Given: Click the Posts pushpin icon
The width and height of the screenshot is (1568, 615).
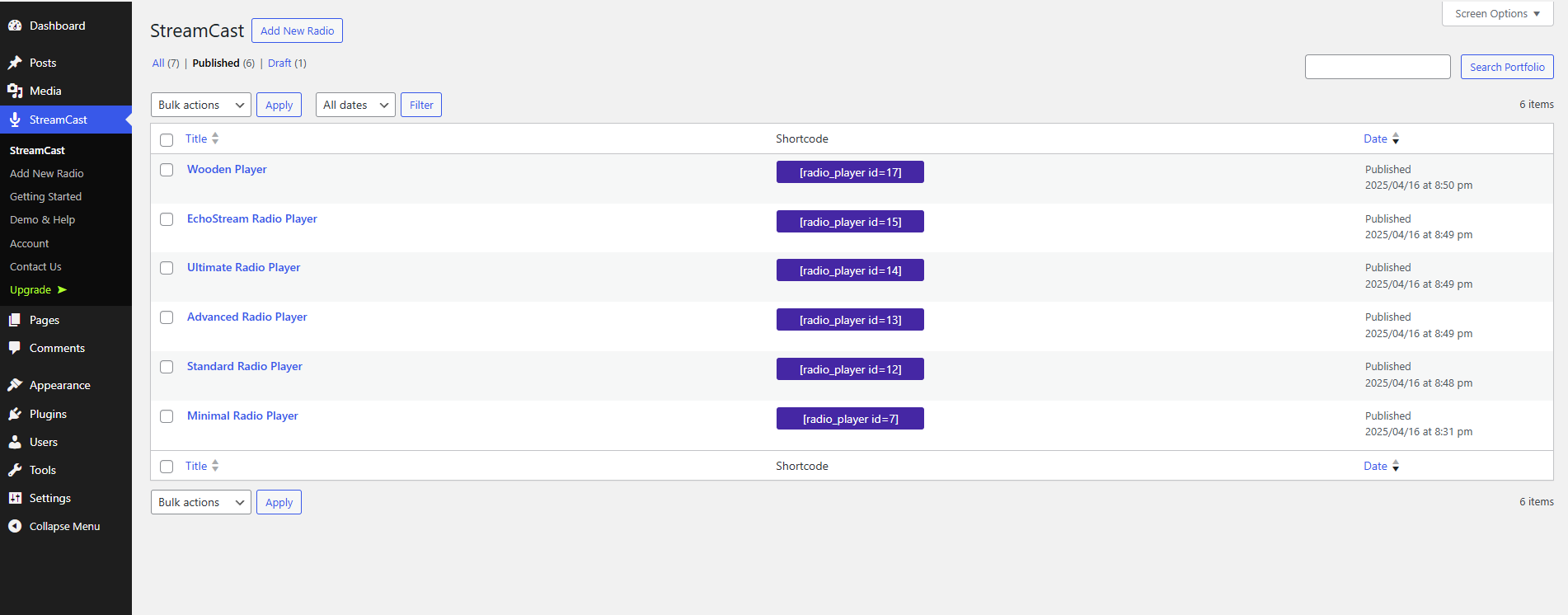Looking at the screenshot, I should 15,63.
